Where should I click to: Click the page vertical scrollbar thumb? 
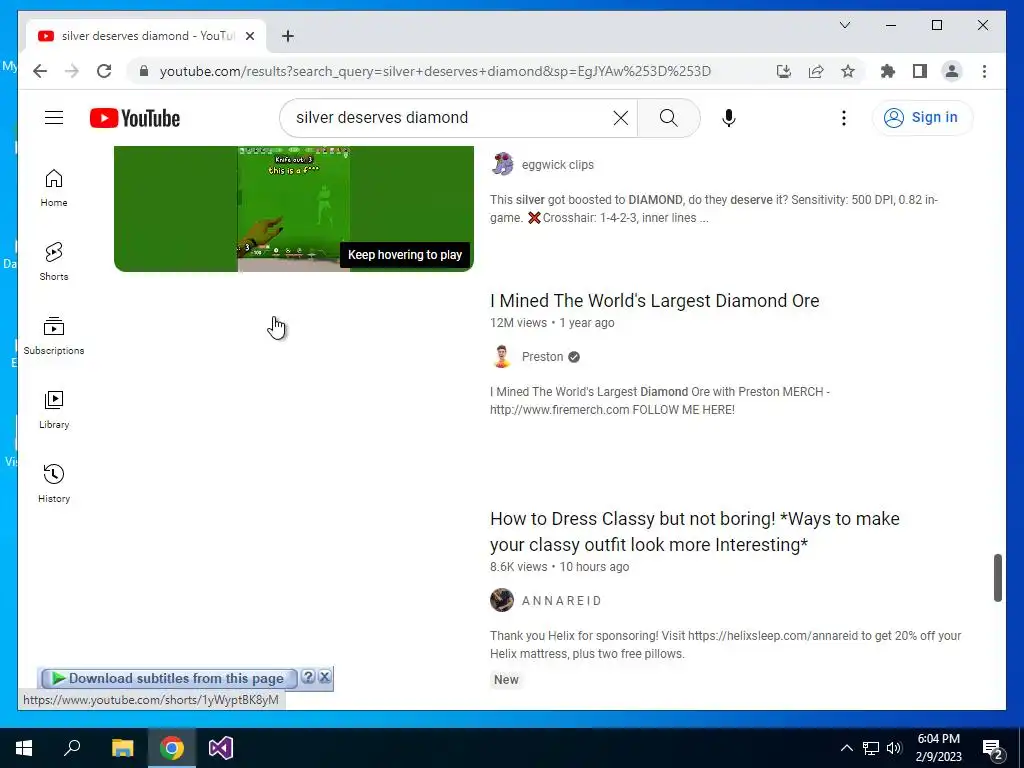pos(997,578)
